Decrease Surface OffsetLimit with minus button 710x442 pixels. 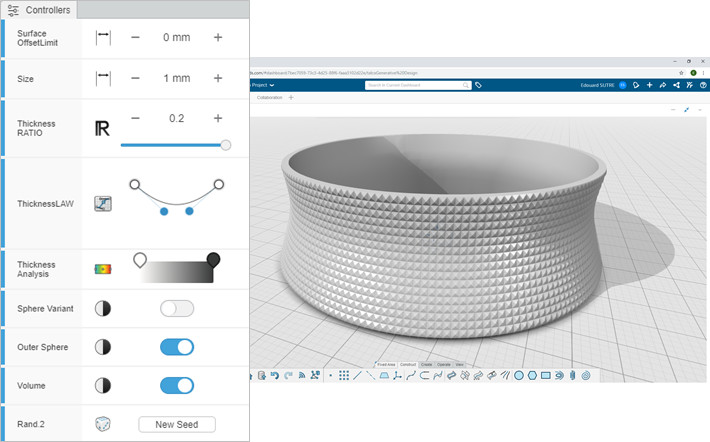[136, 37]
